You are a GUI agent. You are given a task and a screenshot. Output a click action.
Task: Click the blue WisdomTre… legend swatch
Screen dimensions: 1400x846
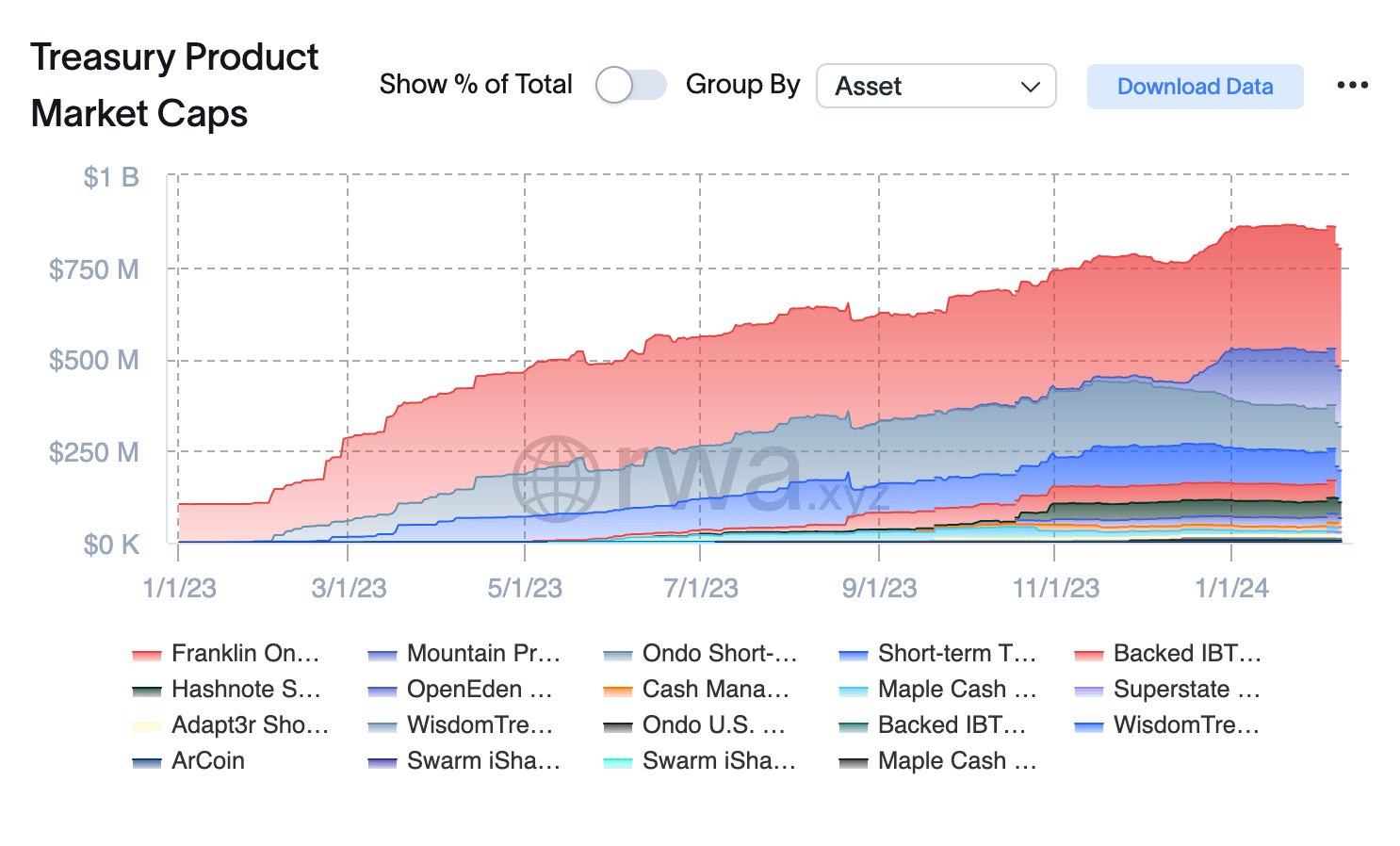tap(1089, 726)
